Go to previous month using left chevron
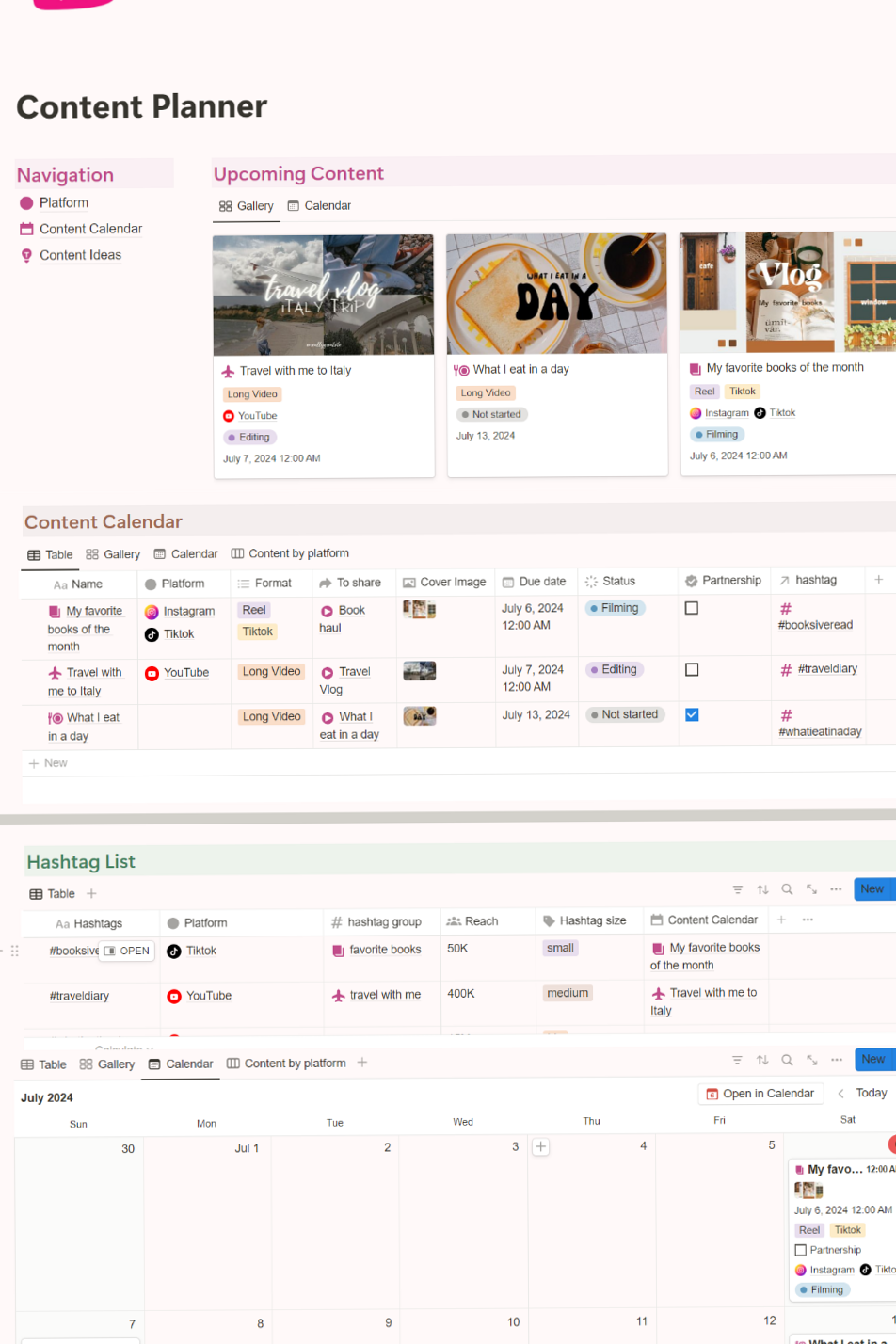 840,1094
